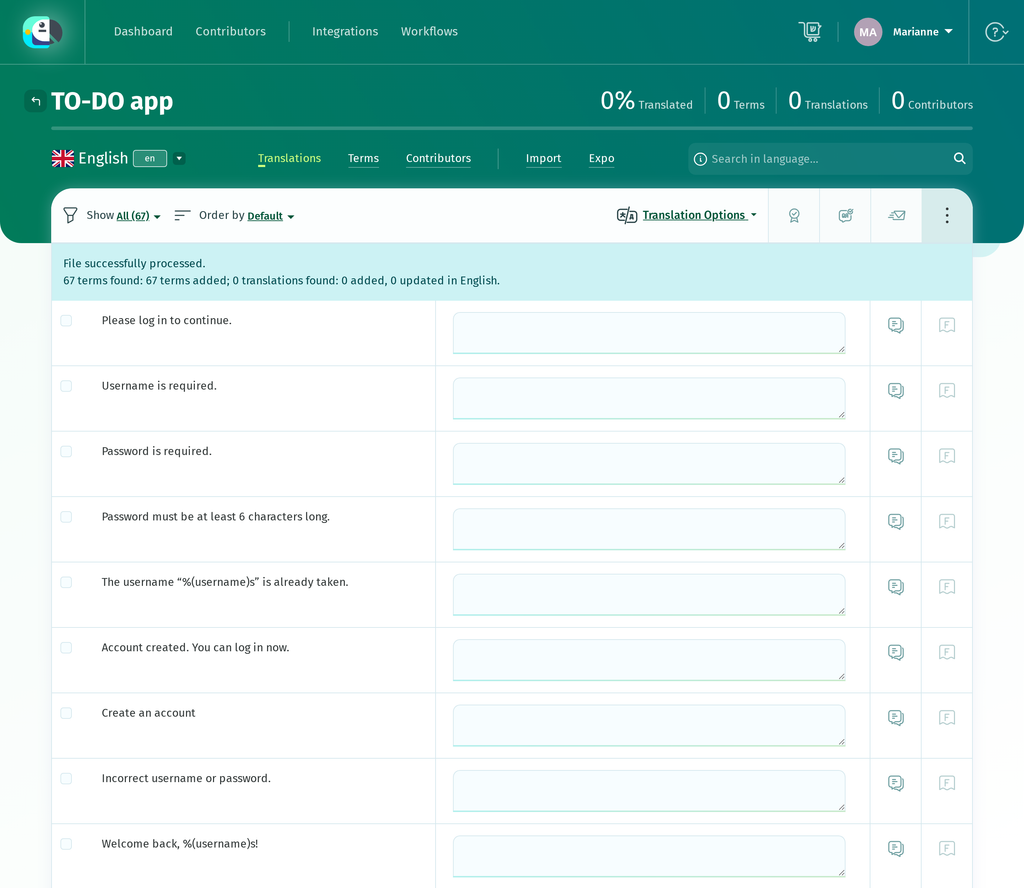Screen dimensions: 1024x888
Task: Open the Integrations menu item
Action: pos(345,31)
